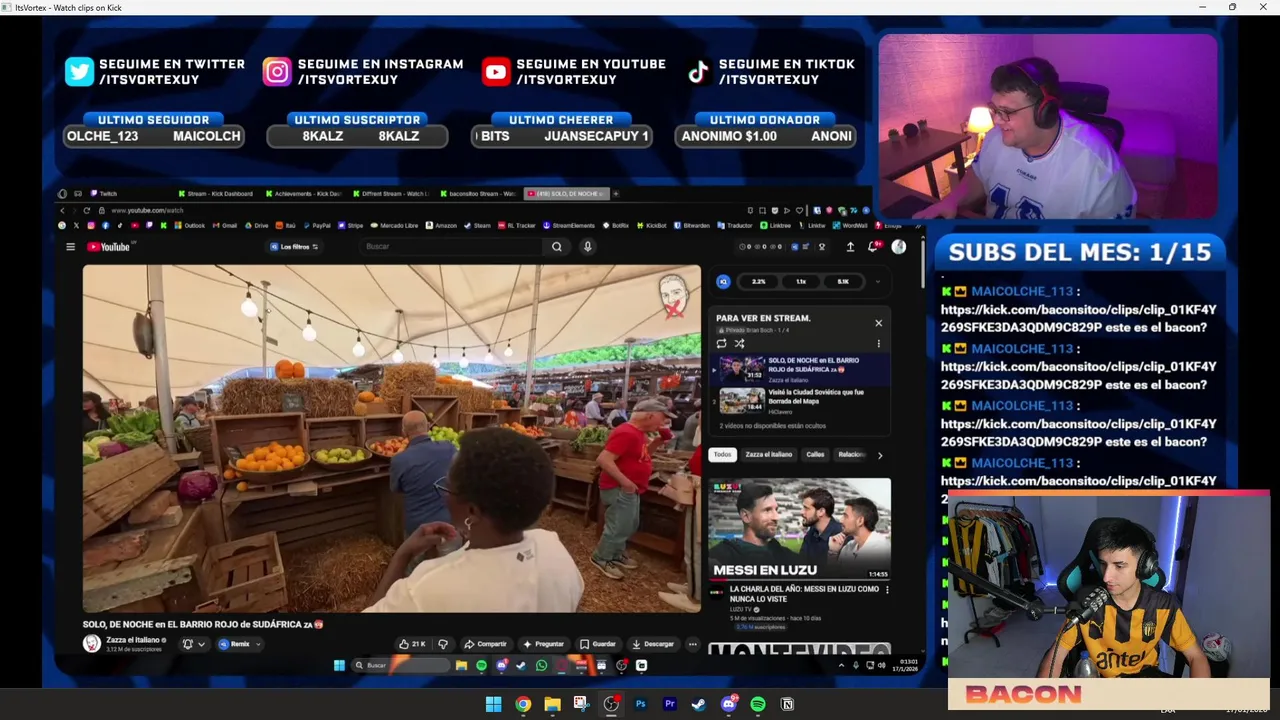The width and height of the screenshot is (1280, 720).
Task: Click the outer Windows Start button
Action: tap(493, 704)
